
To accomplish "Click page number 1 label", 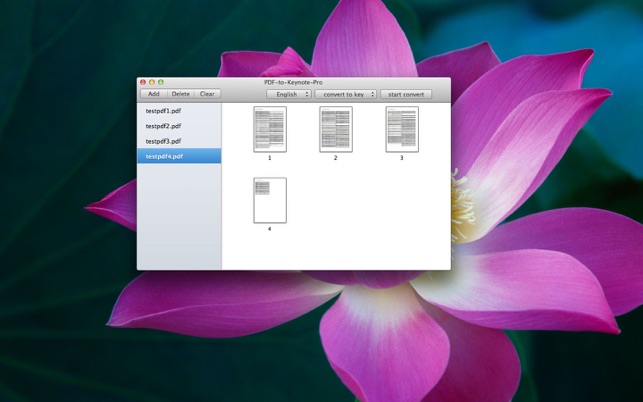I will pos(269,158).
